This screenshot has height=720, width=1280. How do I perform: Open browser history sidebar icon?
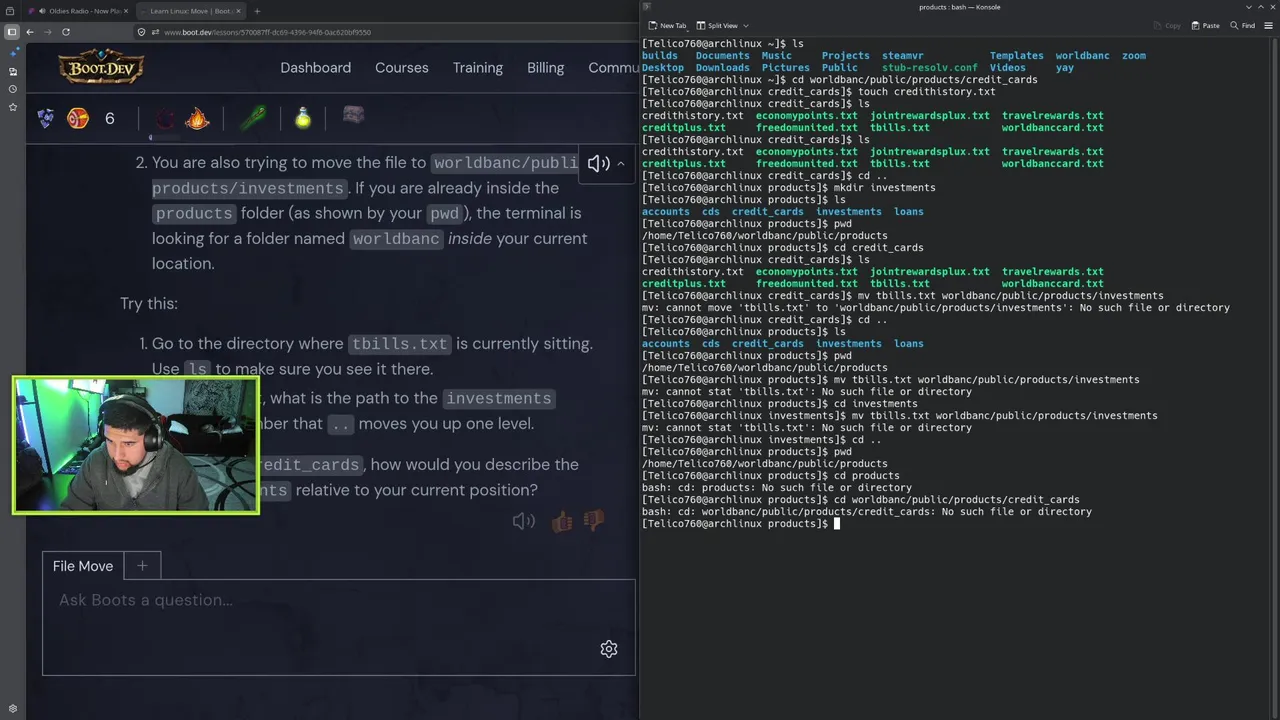[12, 89]
